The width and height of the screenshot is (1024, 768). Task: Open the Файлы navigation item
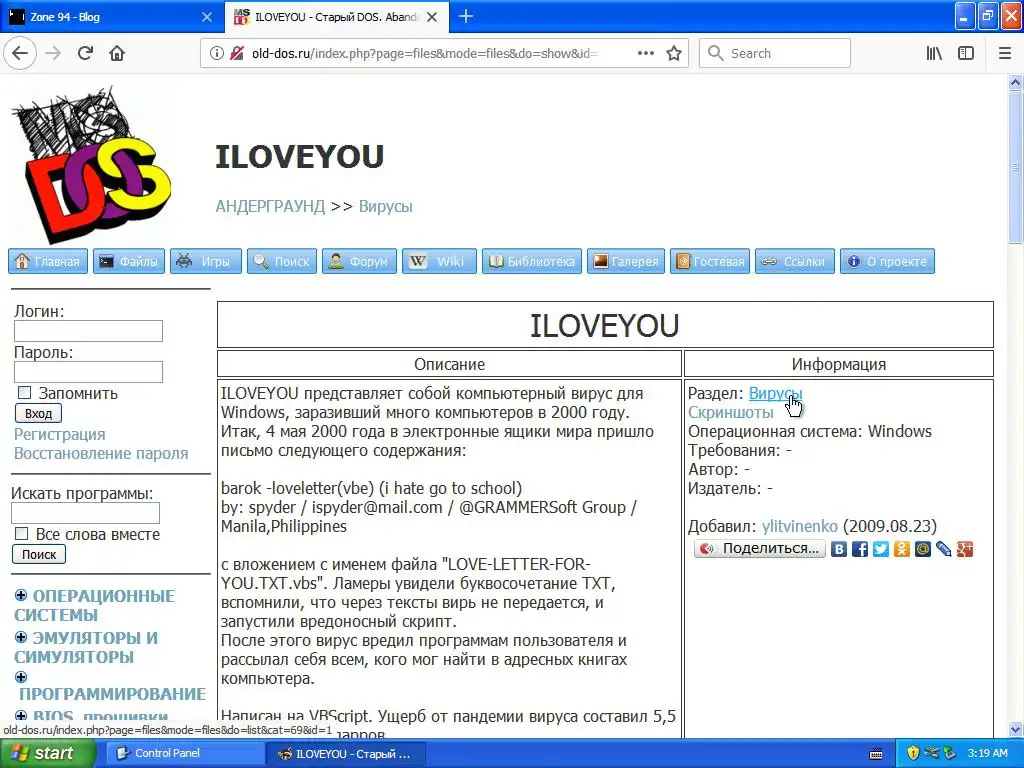[x=129, y=261]
